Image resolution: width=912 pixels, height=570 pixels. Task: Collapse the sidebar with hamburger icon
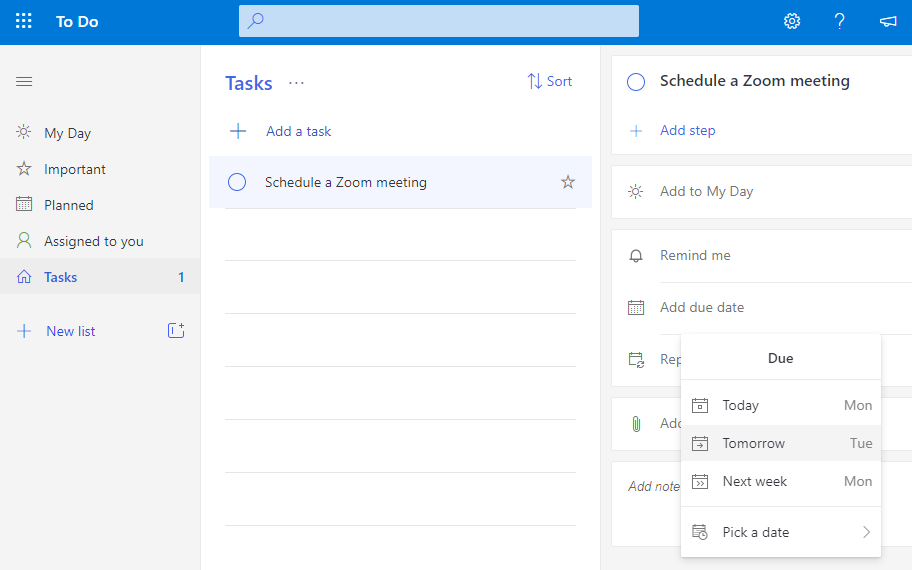24,81
